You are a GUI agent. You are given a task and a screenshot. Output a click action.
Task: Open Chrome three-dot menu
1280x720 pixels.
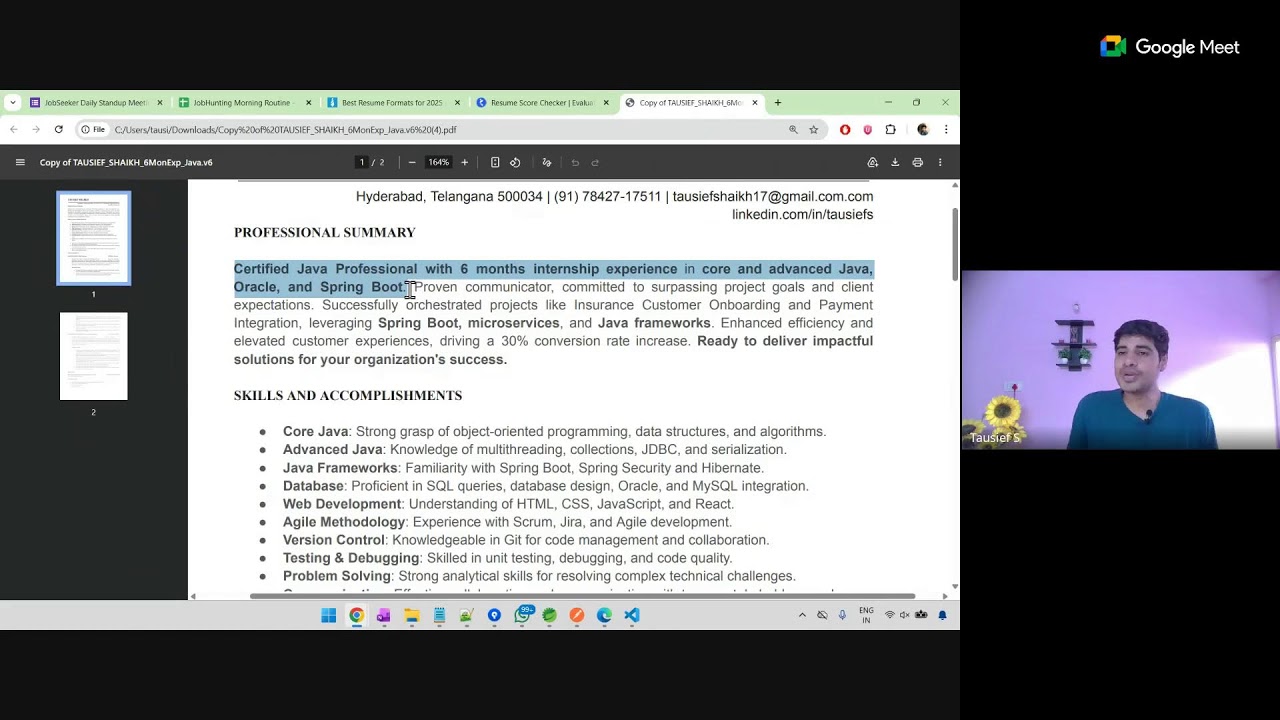pyautogui.click(x=946, y=129)
